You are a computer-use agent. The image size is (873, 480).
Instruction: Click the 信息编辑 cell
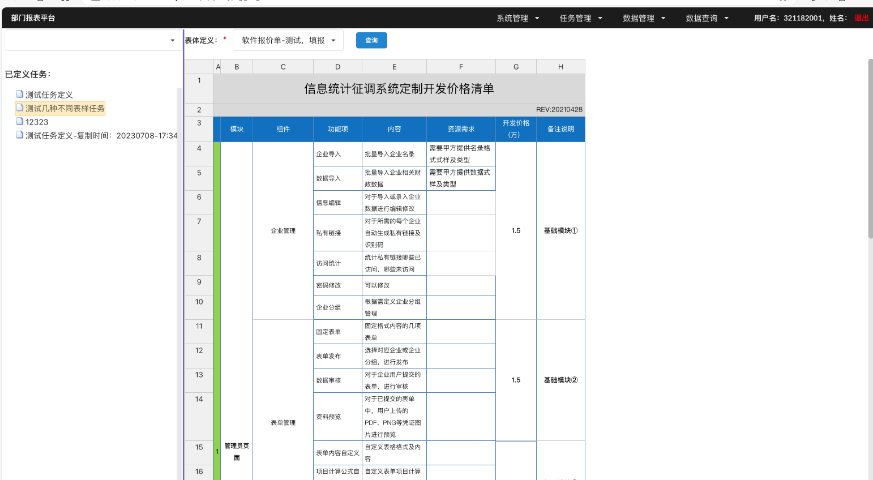[338, 203]
